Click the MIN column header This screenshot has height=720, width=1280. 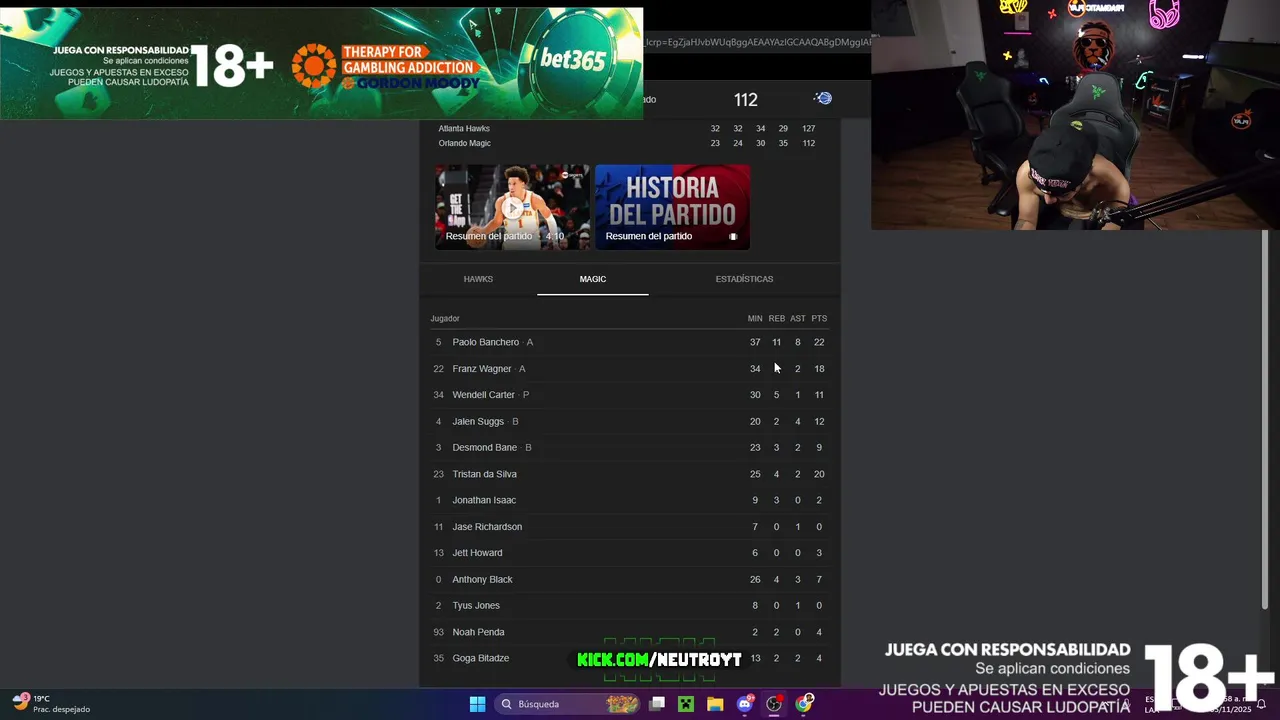[755, 318]
